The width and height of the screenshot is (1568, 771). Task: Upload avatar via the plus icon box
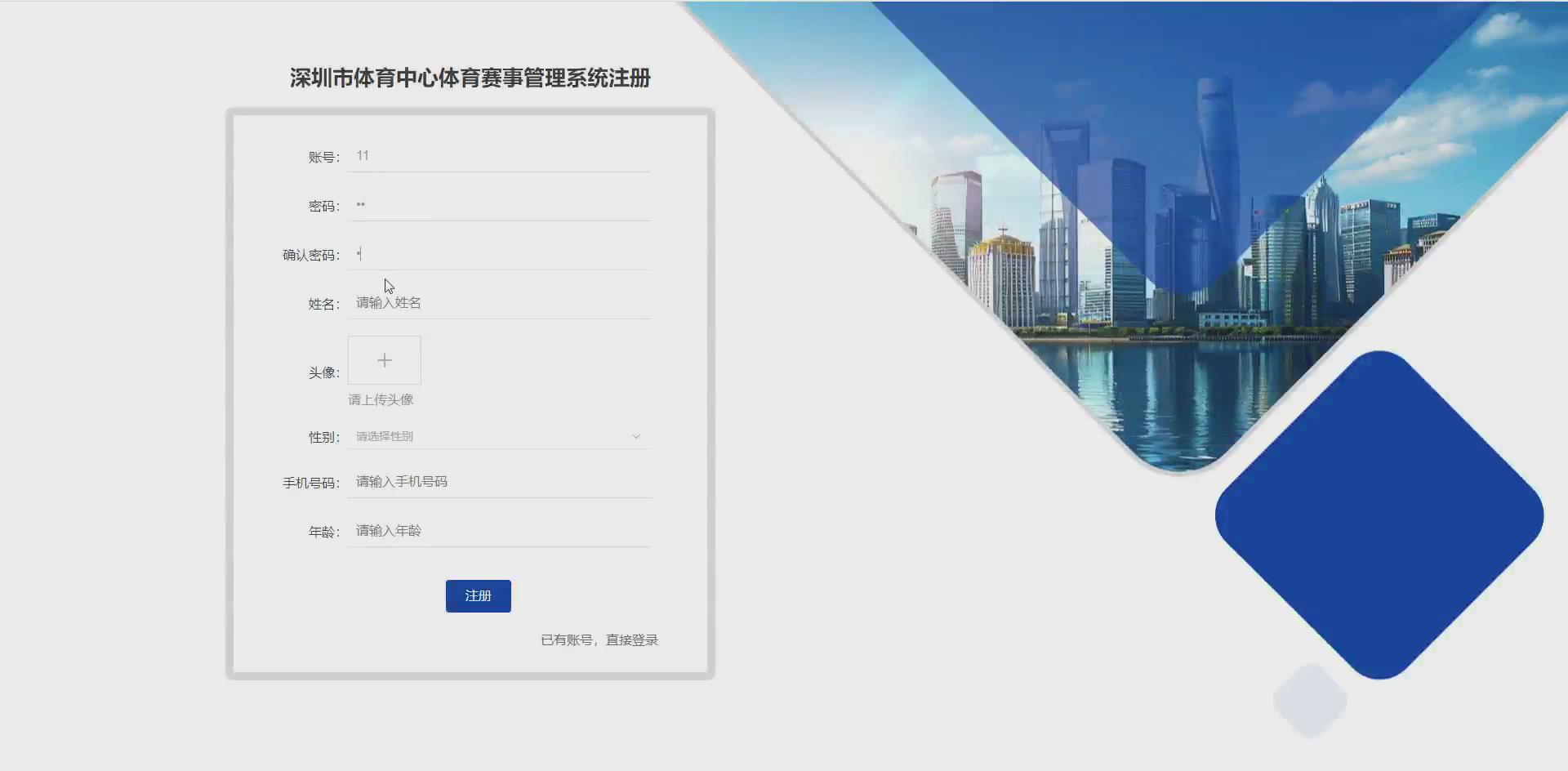[x=385, y=360]
